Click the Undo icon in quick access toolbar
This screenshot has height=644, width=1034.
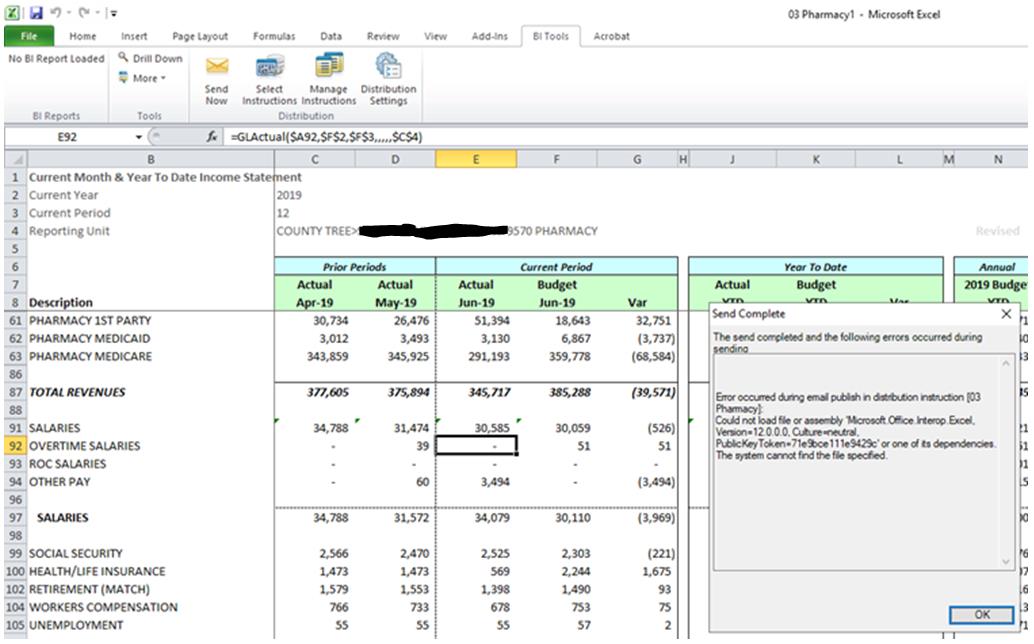click(x=55, y=13)
